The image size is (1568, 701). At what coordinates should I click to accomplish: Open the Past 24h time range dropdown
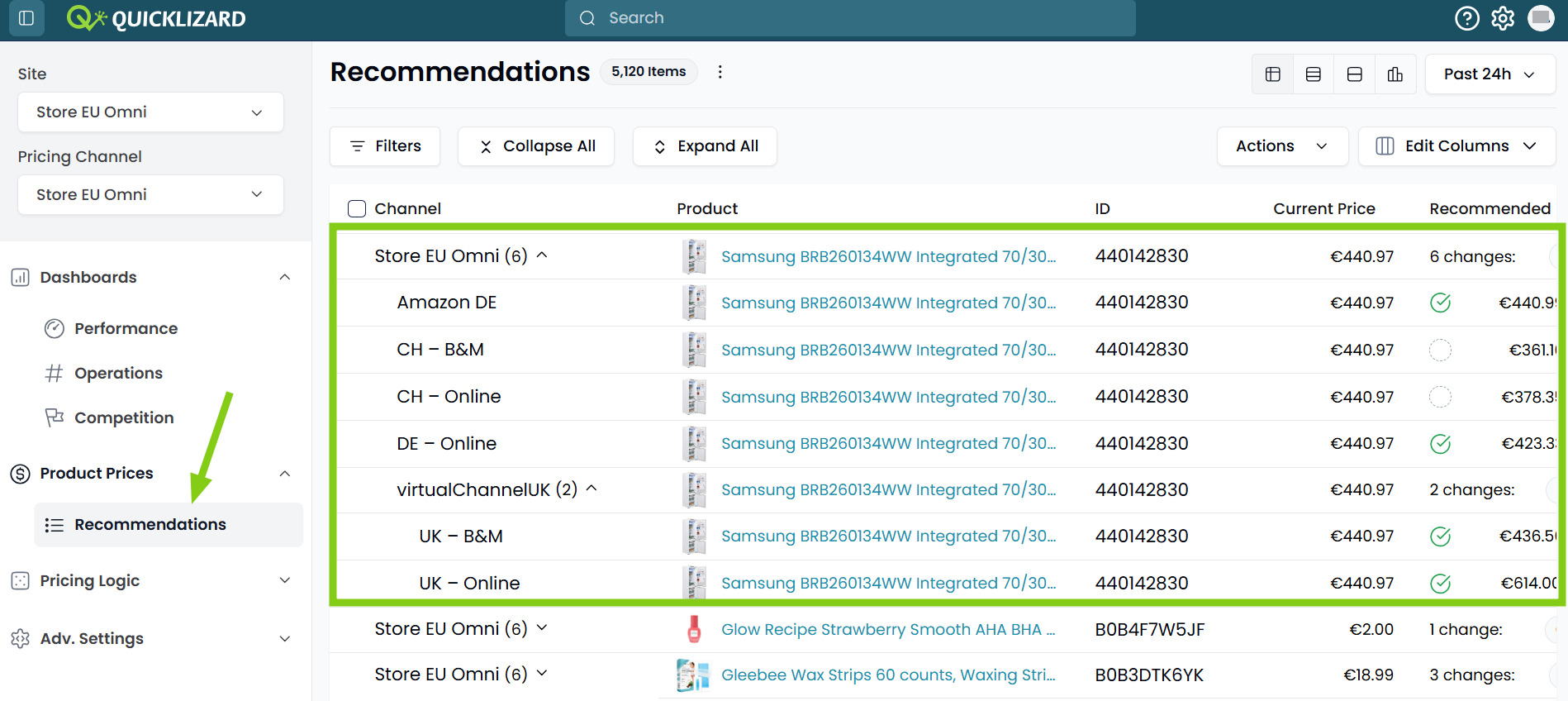(x=1490, y=74)
